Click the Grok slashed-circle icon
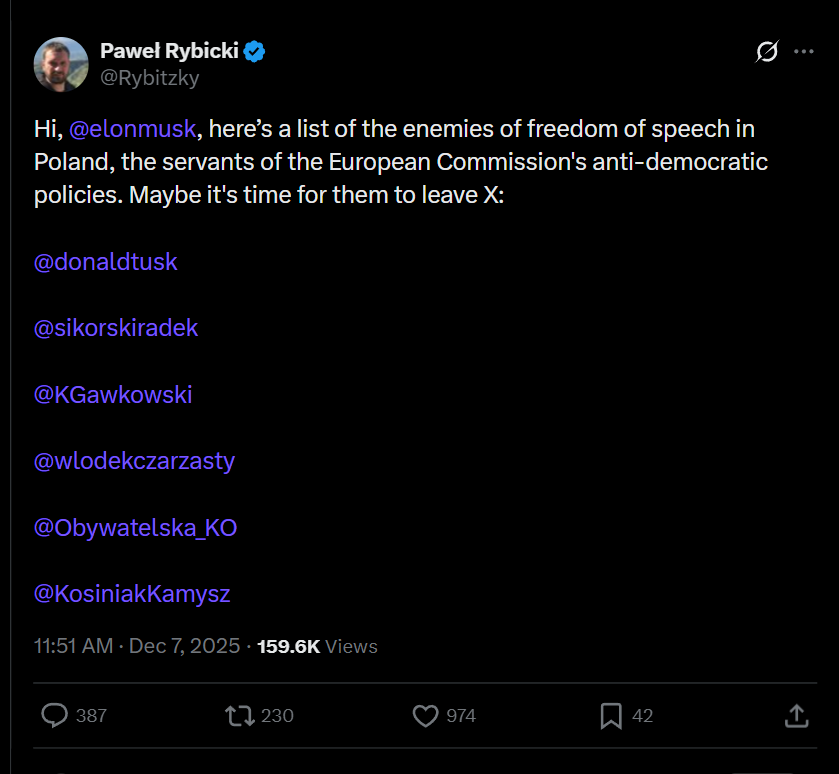 point(767,52)
